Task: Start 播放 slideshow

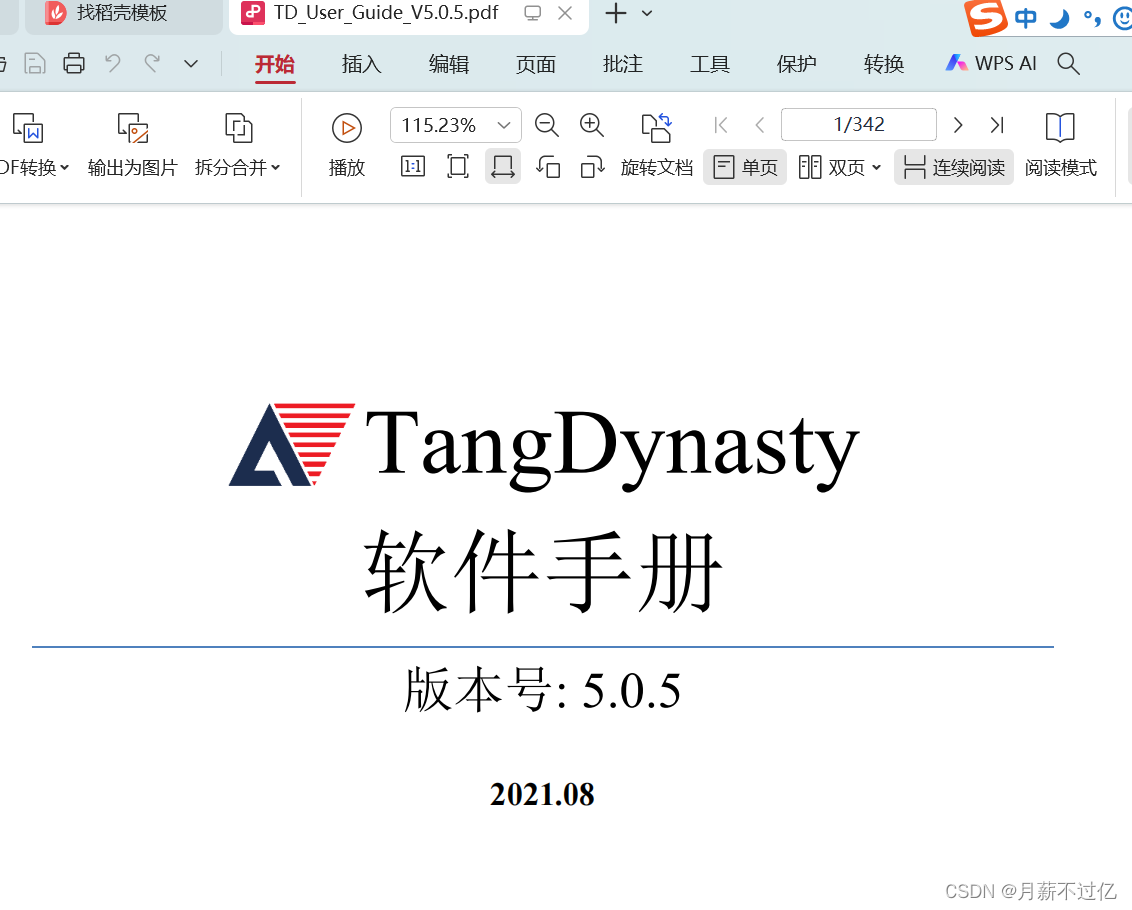Action: pyautogui.click(x=347, y=145)
